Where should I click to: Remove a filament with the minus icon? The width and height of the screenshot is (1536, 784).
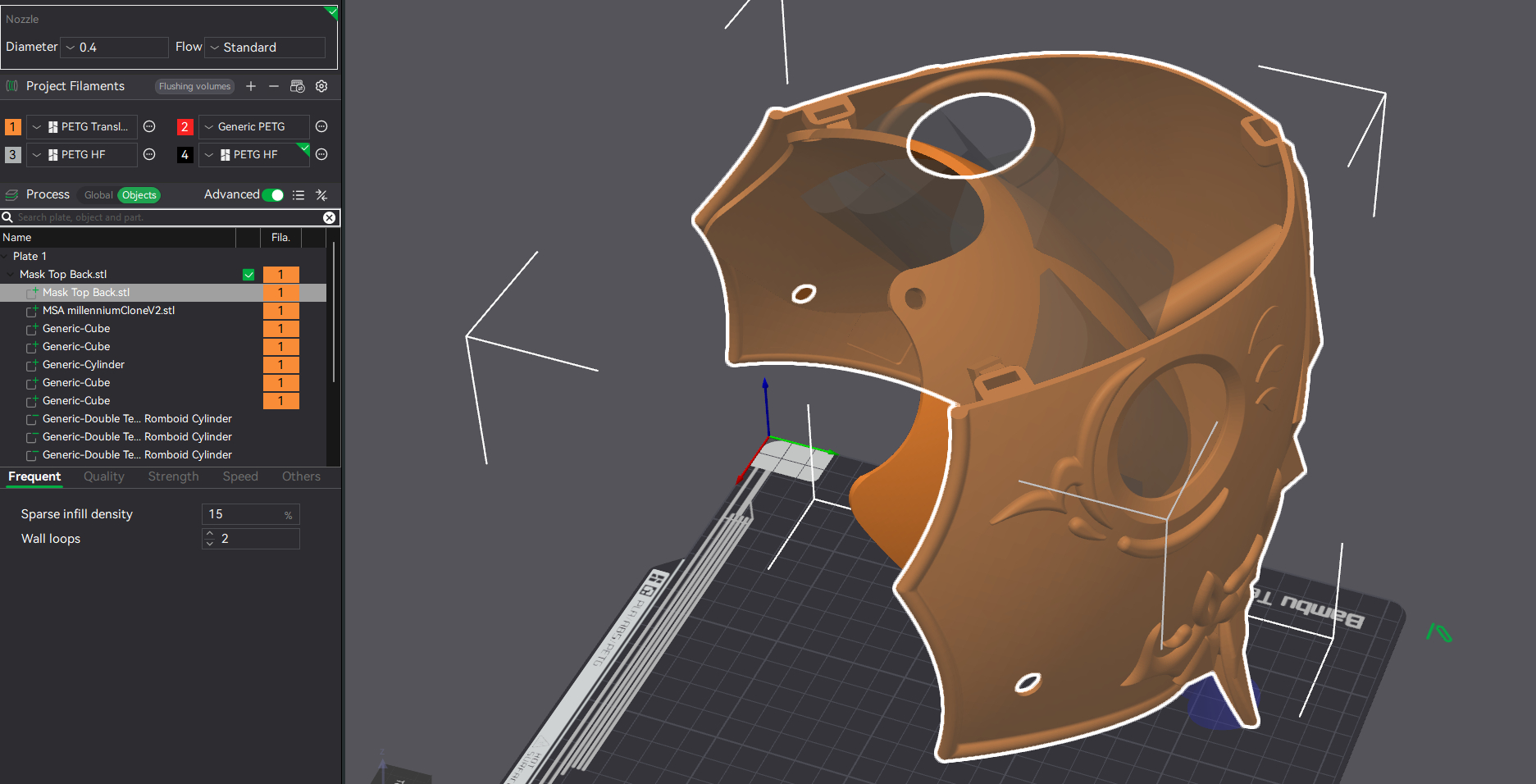coord(274,86)
